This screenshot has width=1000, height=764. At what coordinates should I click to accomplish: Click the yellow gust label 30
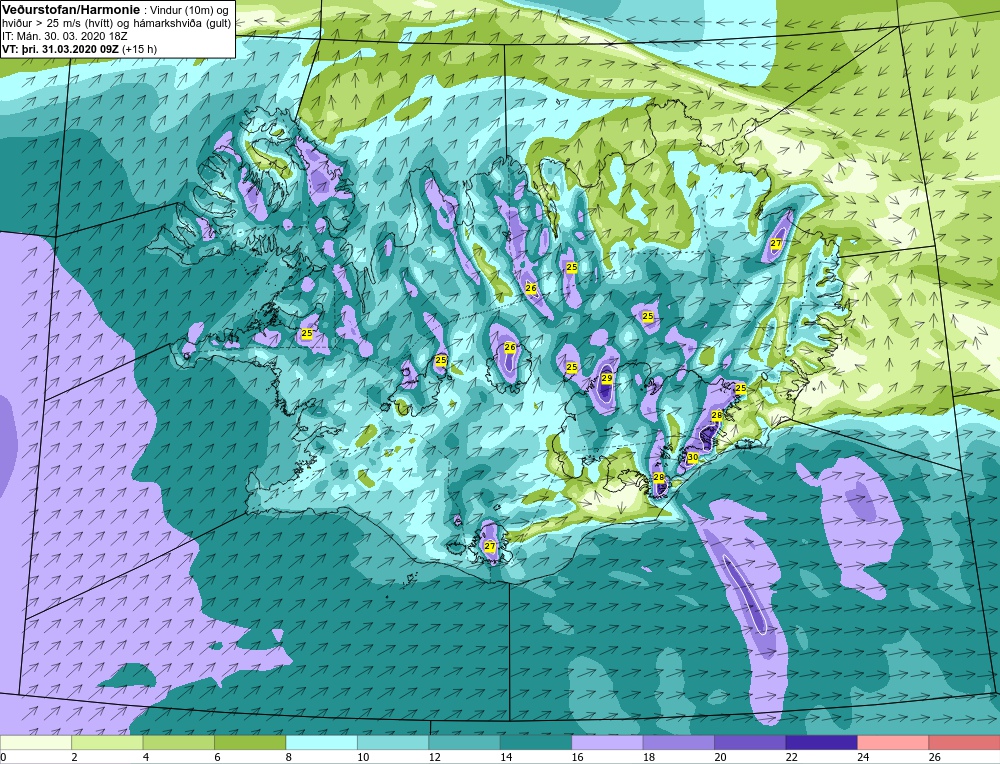point(693,457)
